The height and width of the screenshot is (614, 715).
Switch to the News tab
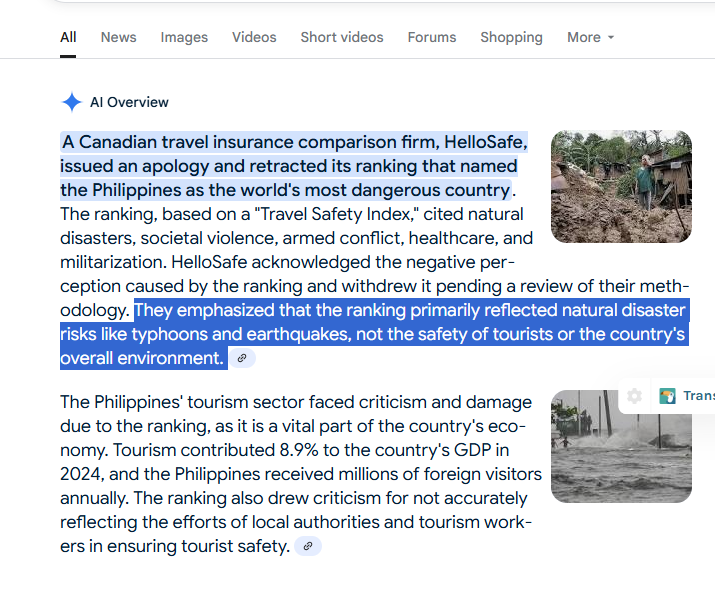pyautogui.click(x=118, y=37)
